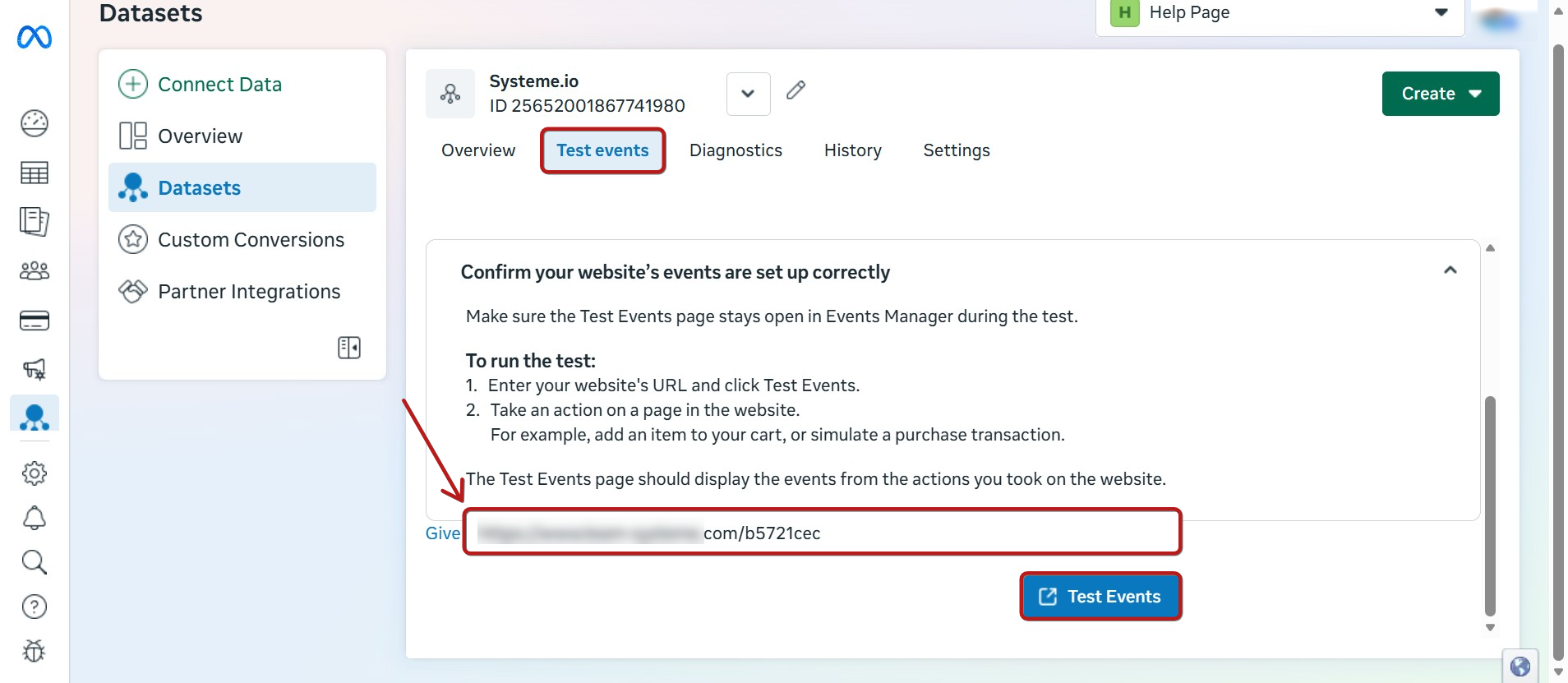Click the dataset ID 25652001867741980 text
The image size is (1568, 683).
point(587,106)
